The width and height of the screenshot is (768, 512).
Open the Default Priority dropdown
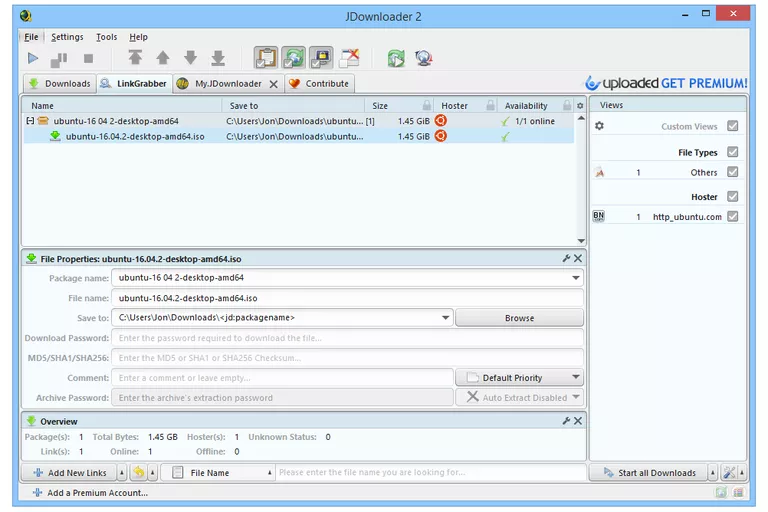pyautogui.click(x=519, y=378)
